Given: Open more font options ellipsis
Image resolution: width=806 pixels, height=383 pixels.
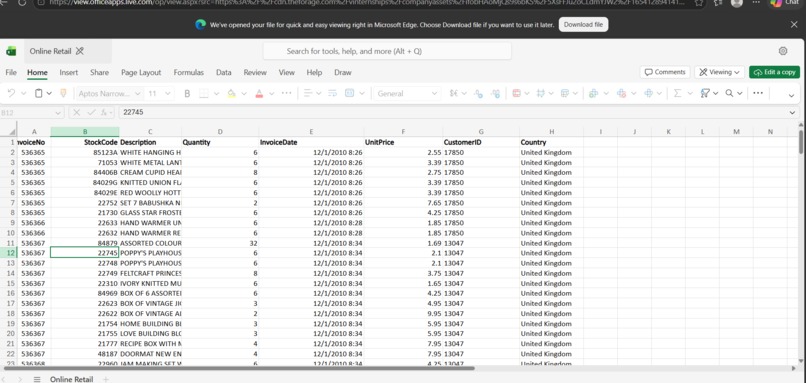Looking at the screenshot, I should (x=287, y=93).
